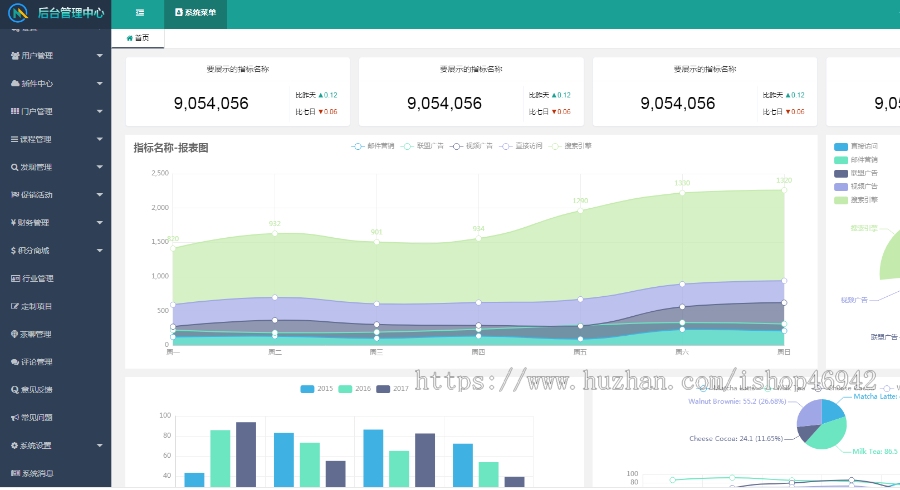This screenshot has height=490, width=900.
Task: Click the 系统设置 gear icon
Action: 14,445
